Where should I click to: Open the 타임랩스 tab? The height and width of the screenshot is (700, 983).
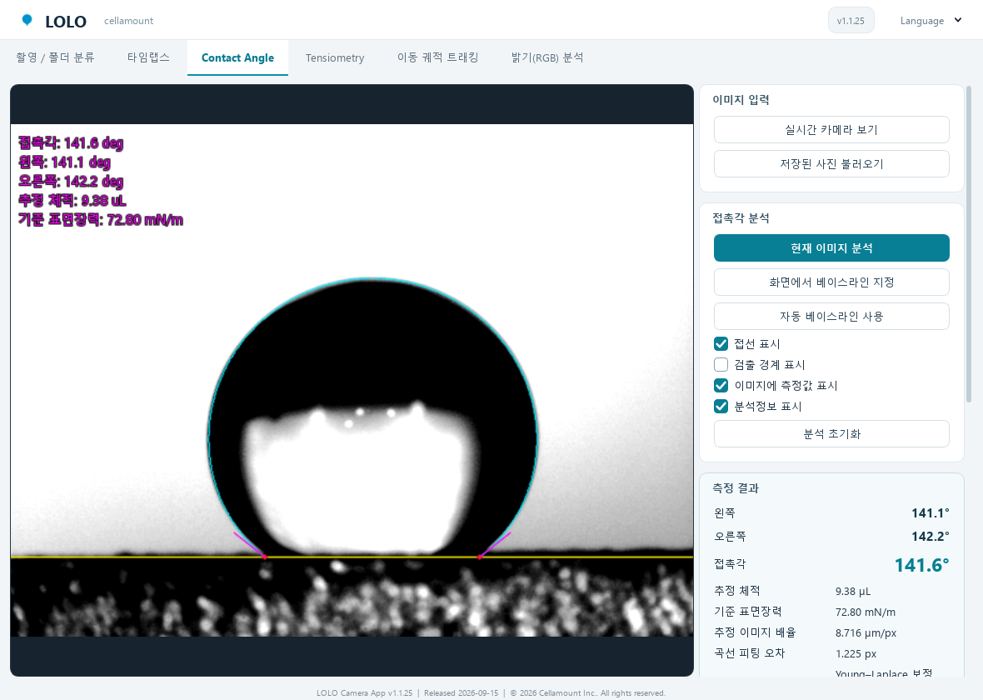point(149,58)
